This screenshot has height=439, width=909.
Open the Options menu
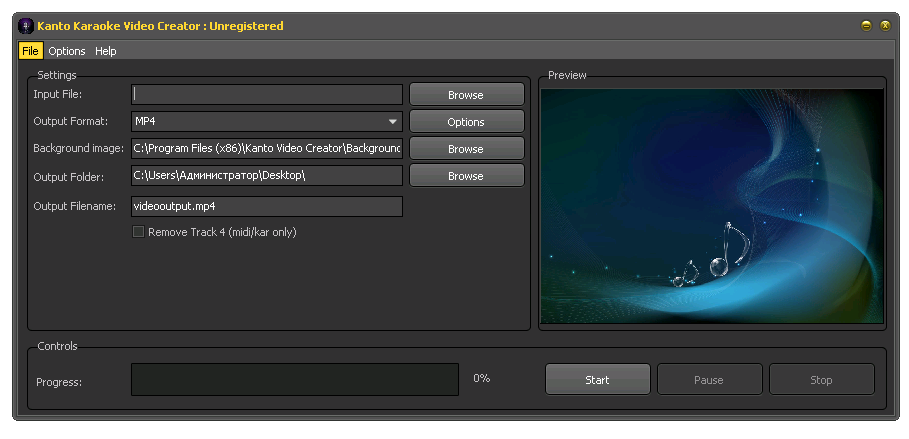(x=67, y=51)
